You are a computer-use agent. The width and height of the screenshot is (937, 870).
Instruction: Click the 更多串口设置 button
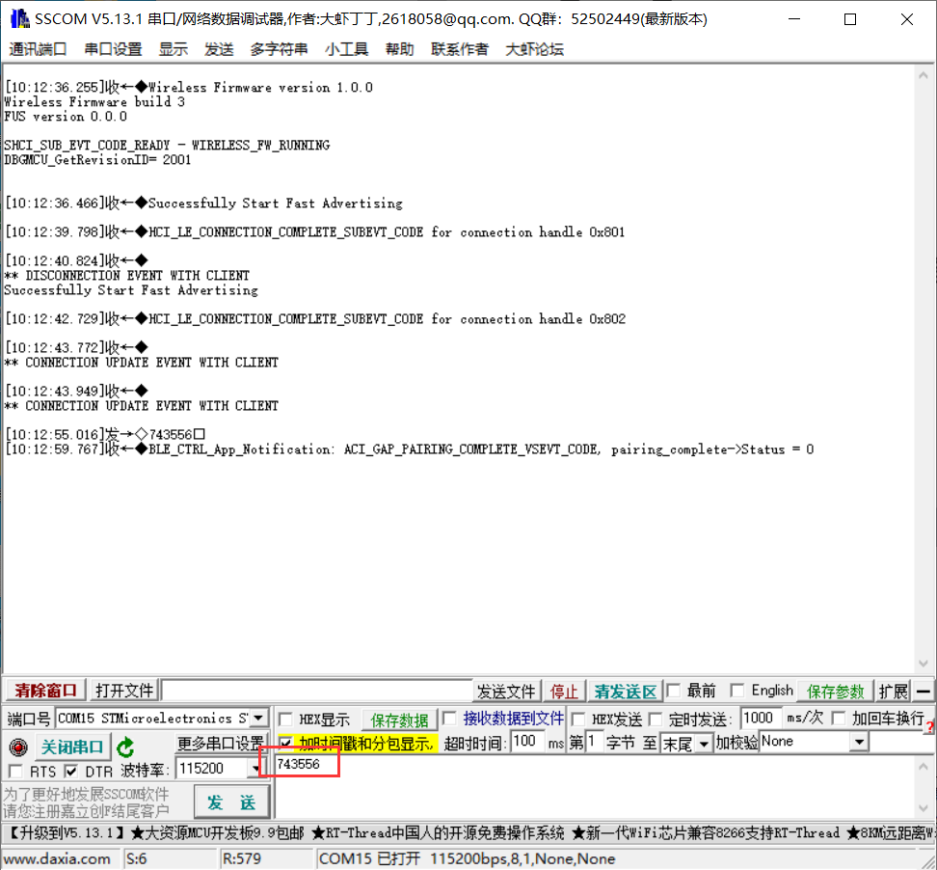click(x=220, y=743)
